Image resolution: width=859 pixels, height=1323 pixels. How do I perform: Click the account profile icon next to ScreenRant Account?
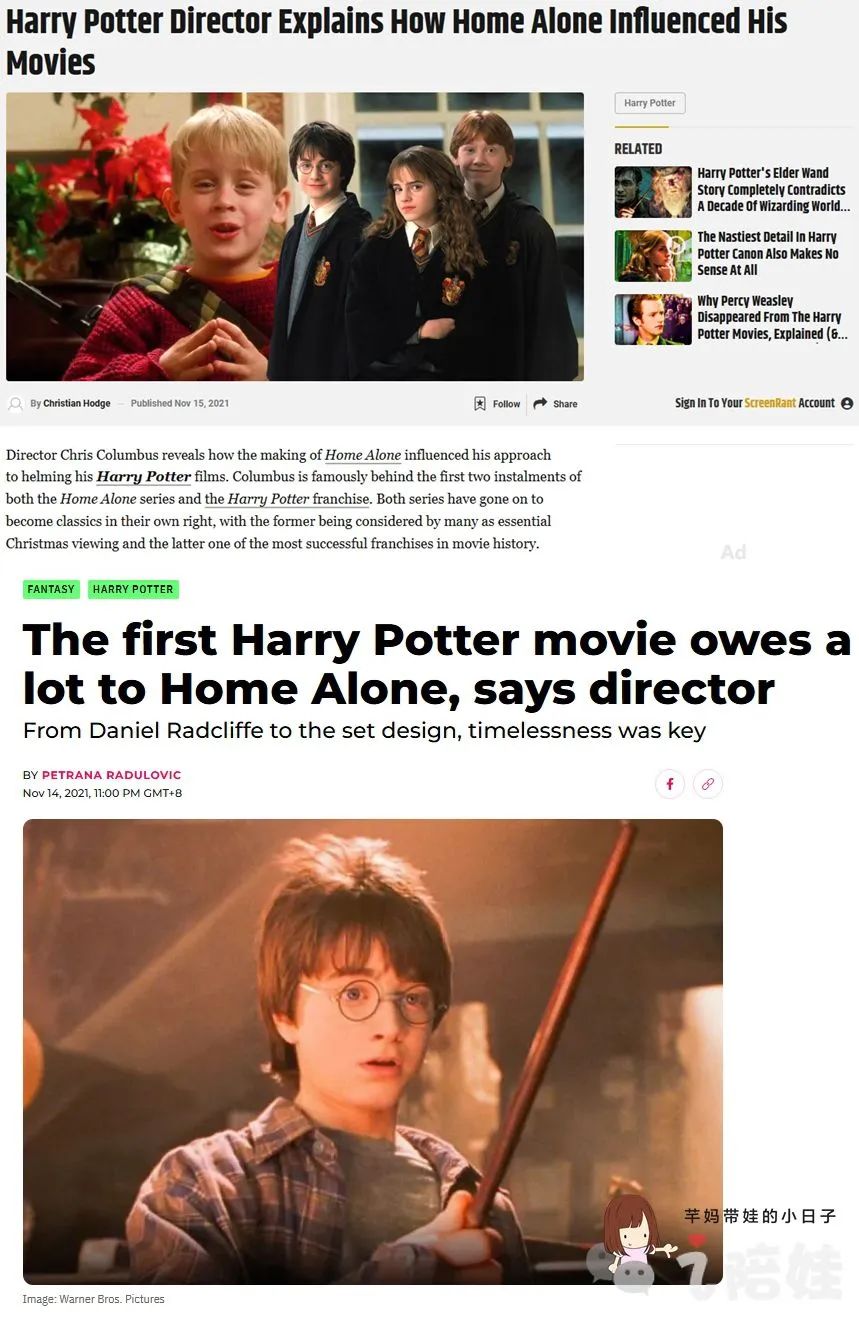(x=847, y=403)
